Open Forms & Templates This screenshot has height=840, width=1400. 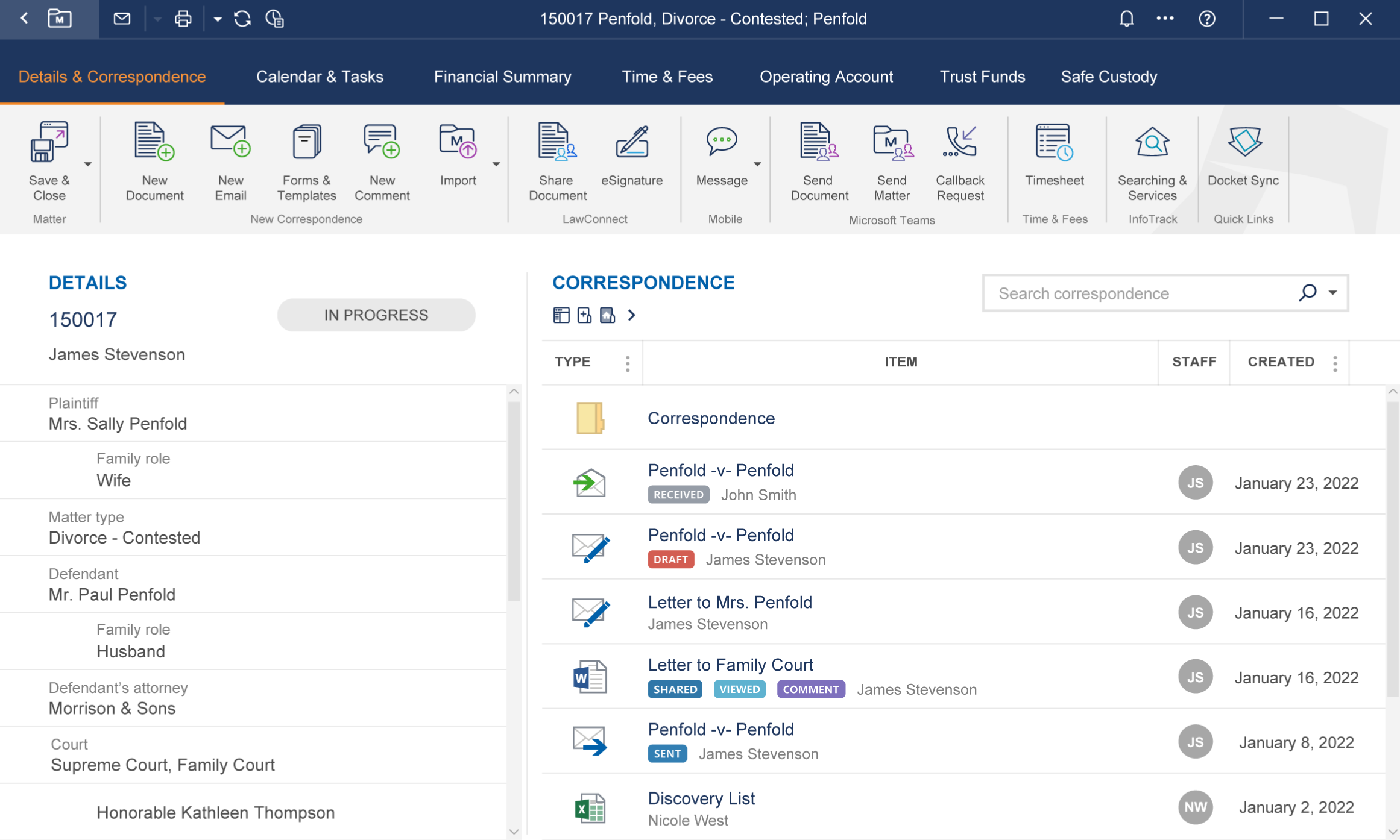[306, 143]
